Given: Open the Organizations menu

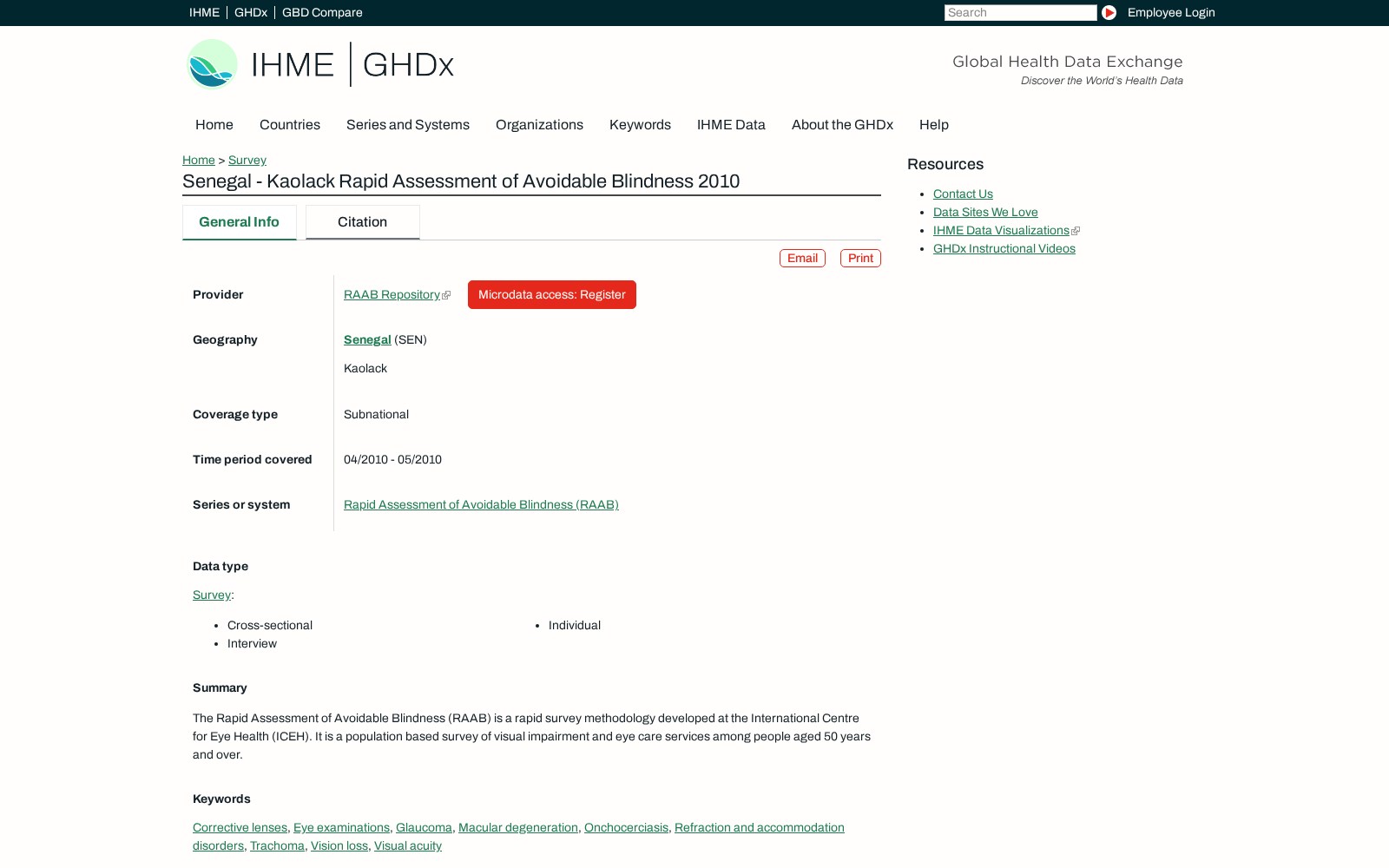Looking at the screenshot, I should [x=539, y=125].
